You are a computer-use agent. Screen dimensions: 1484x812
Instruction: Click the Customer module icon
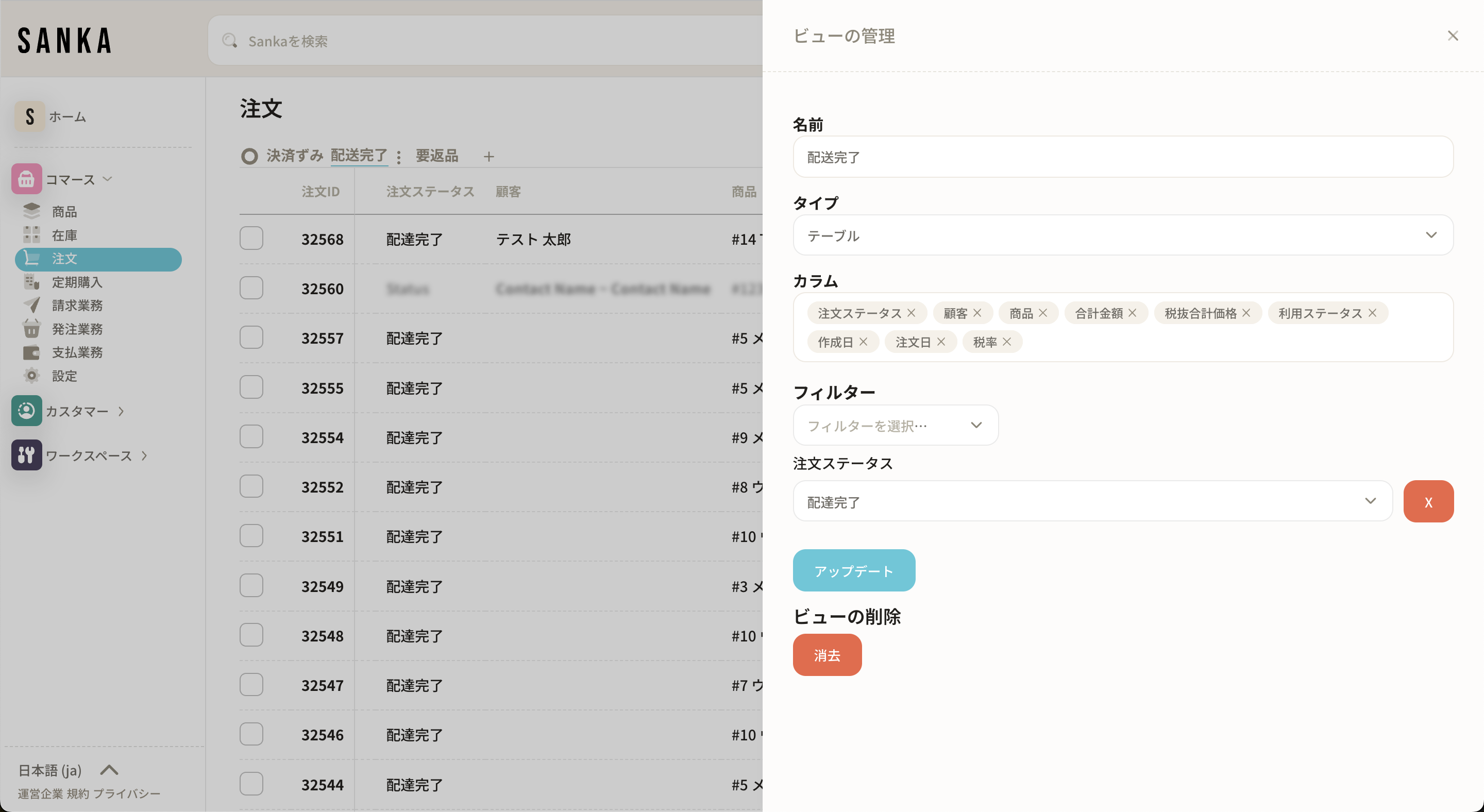click(26, 411)
